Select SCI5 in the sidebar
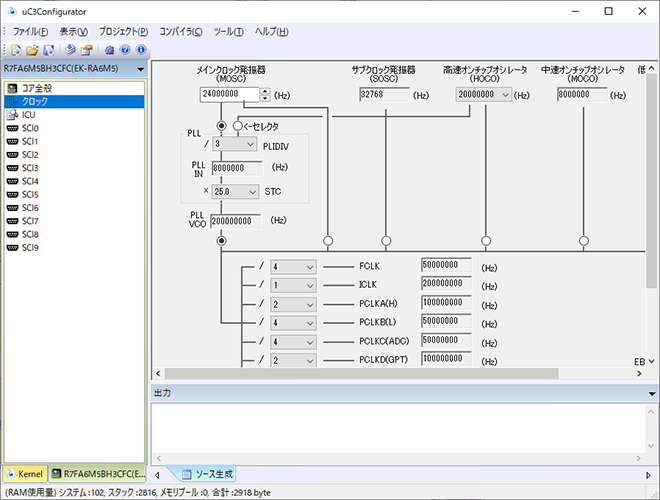The height and width of the screenshot is (500, 660). tap(75, 194)
